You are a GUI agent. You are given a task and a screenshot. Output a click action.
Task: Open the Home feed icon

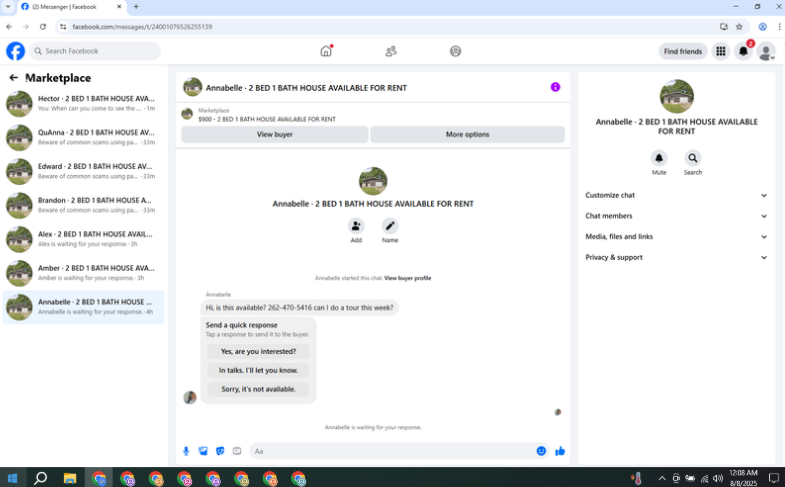326,51
